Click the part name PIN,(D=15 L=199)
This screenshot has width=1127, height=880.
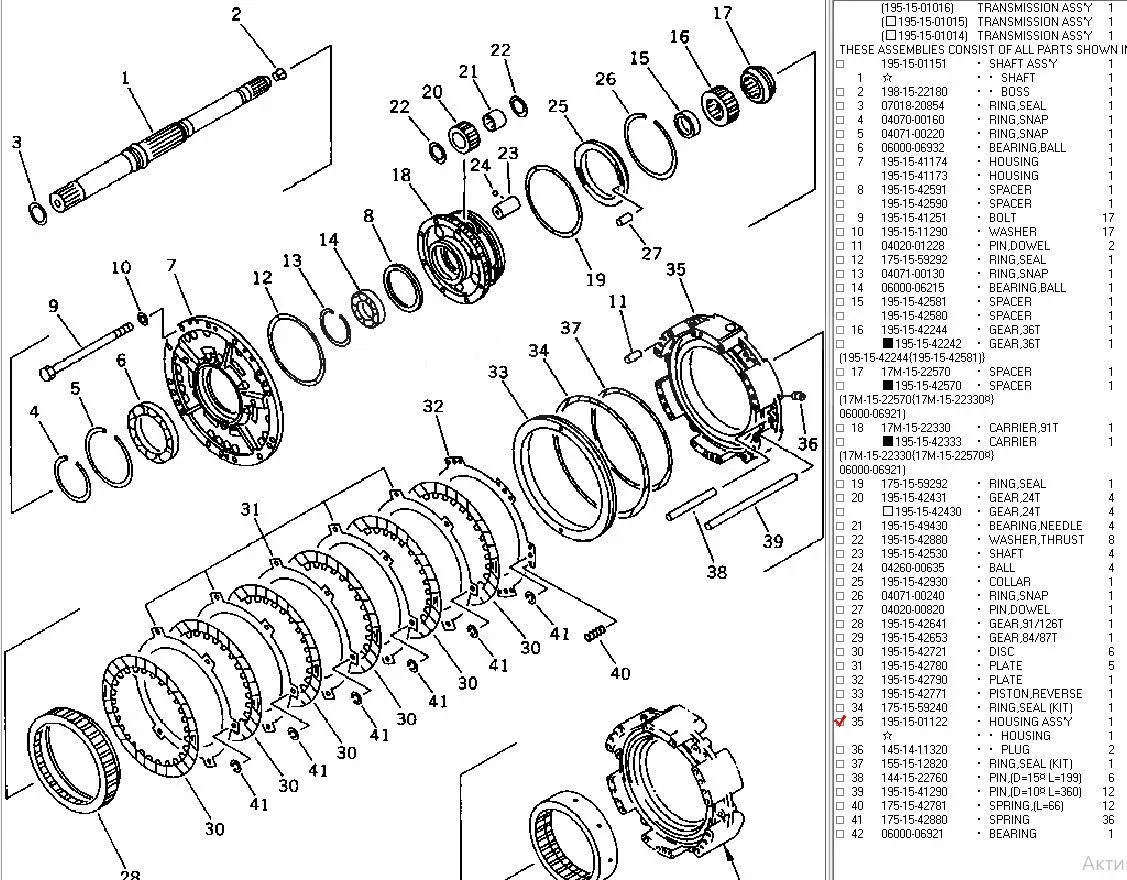(1035, 778)
